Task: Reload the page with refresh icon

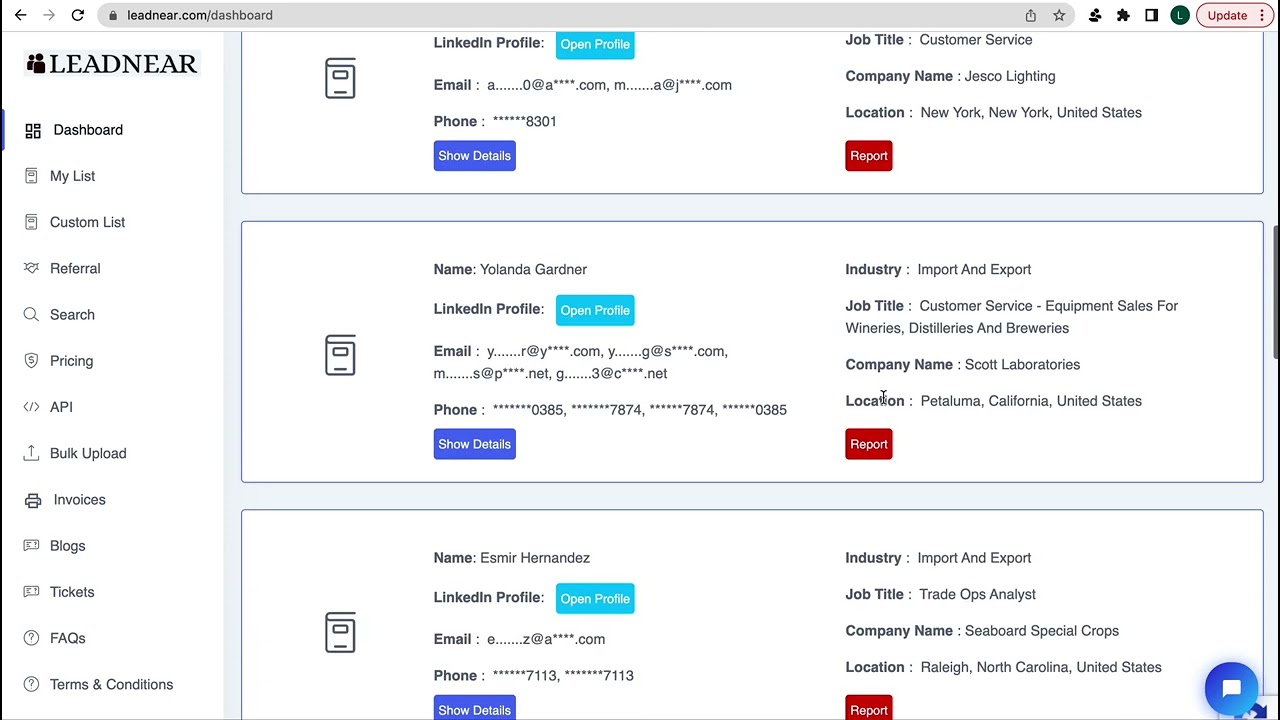Action: 77,15
